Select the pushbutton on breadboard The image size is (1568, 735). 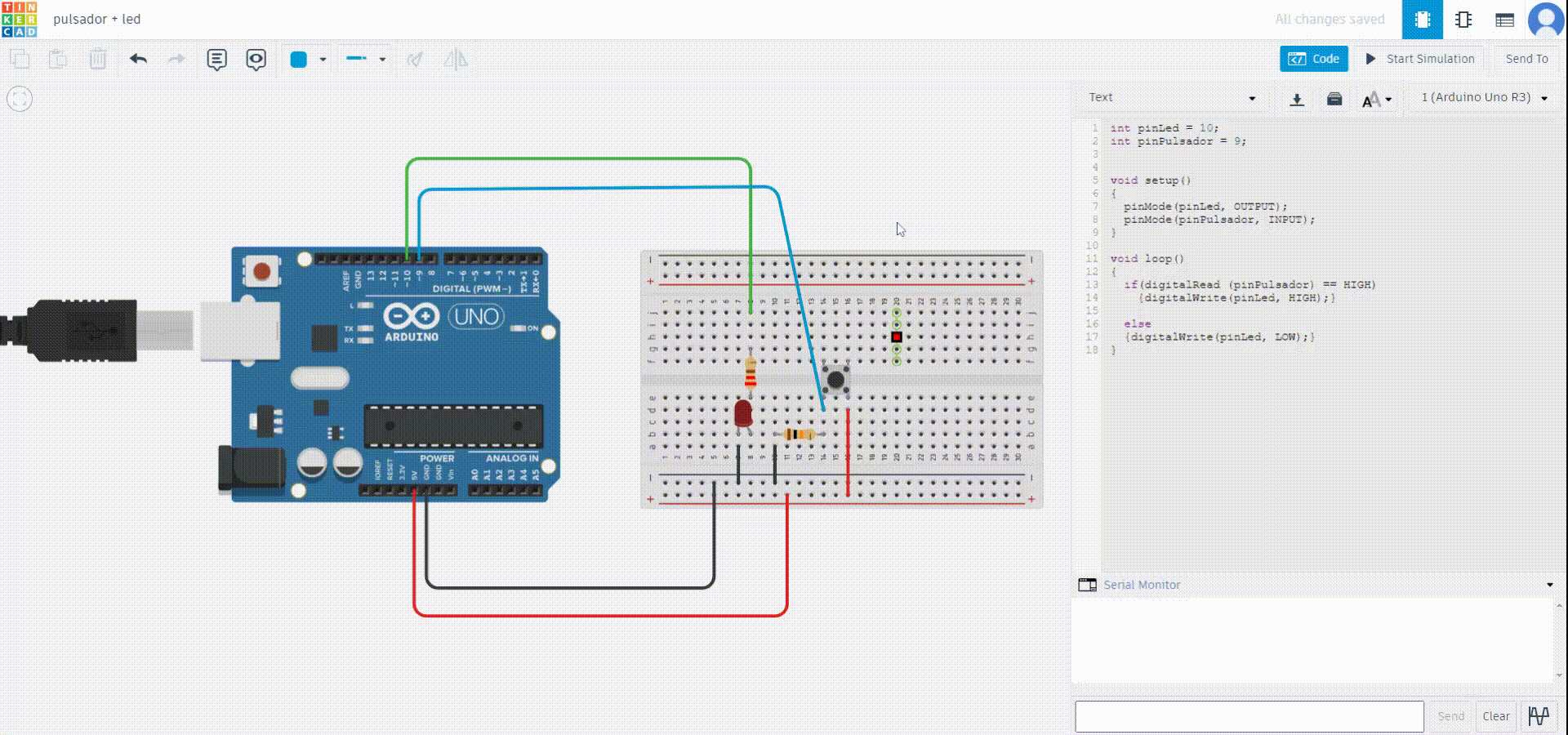(x=835, y=379)
